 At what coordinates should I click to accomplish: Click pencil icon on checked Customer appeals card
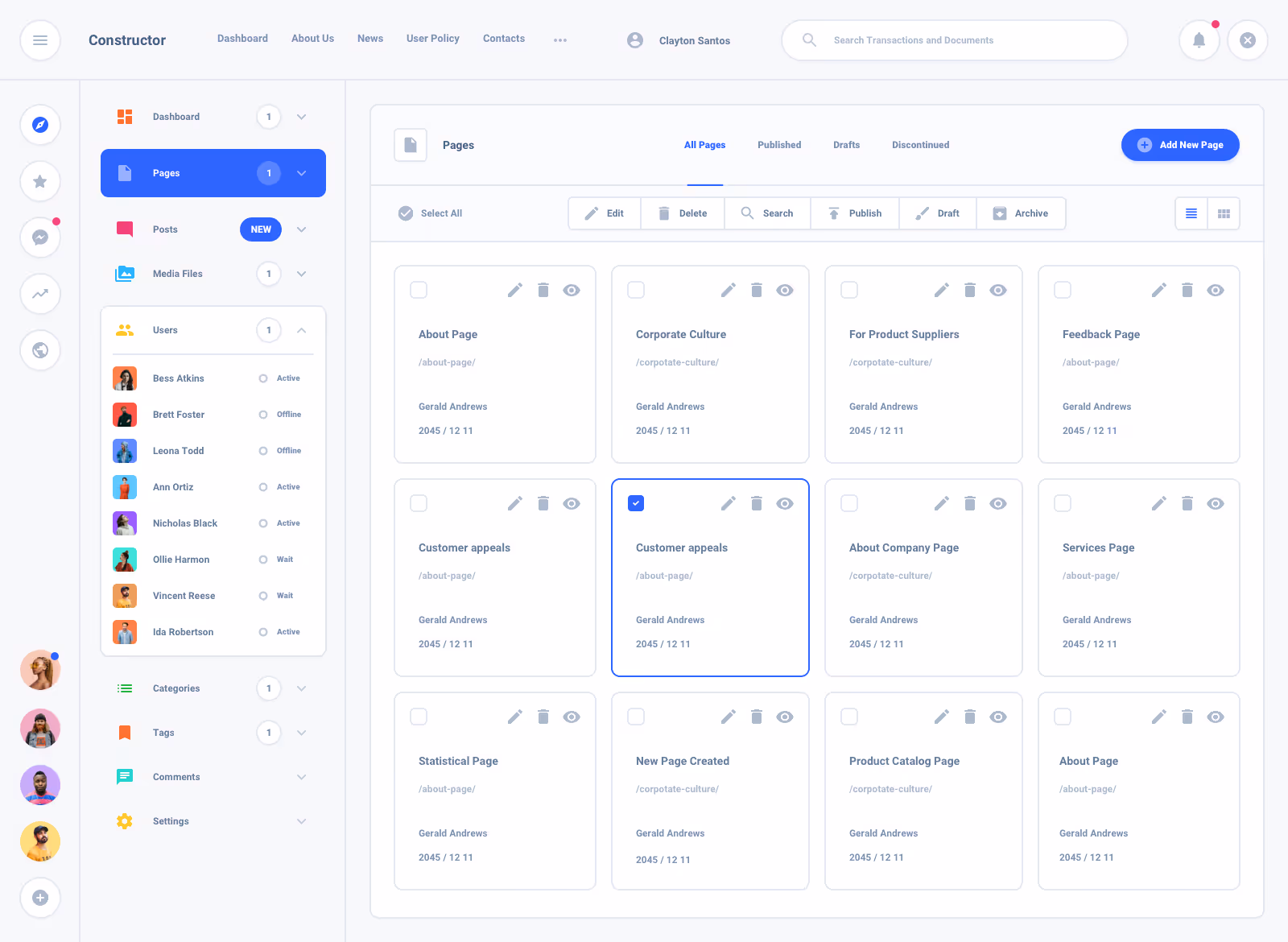pyautogui.click(x=729, y=503)
